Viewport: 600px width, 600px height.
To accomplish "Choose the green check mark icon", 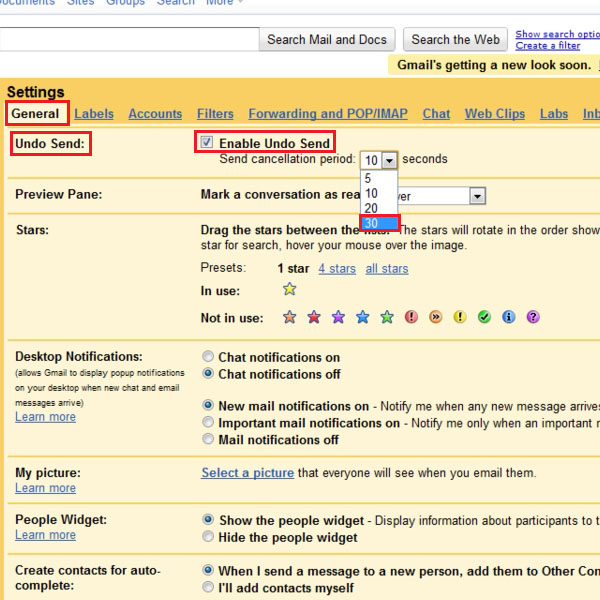I will point(484,317).
